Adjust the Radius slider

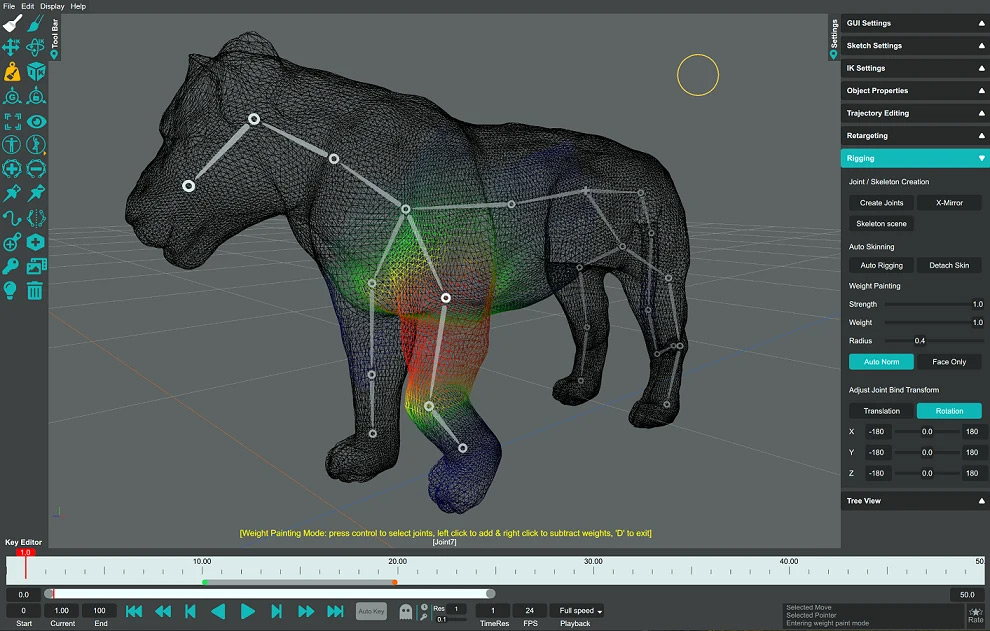tap(933, 341)
